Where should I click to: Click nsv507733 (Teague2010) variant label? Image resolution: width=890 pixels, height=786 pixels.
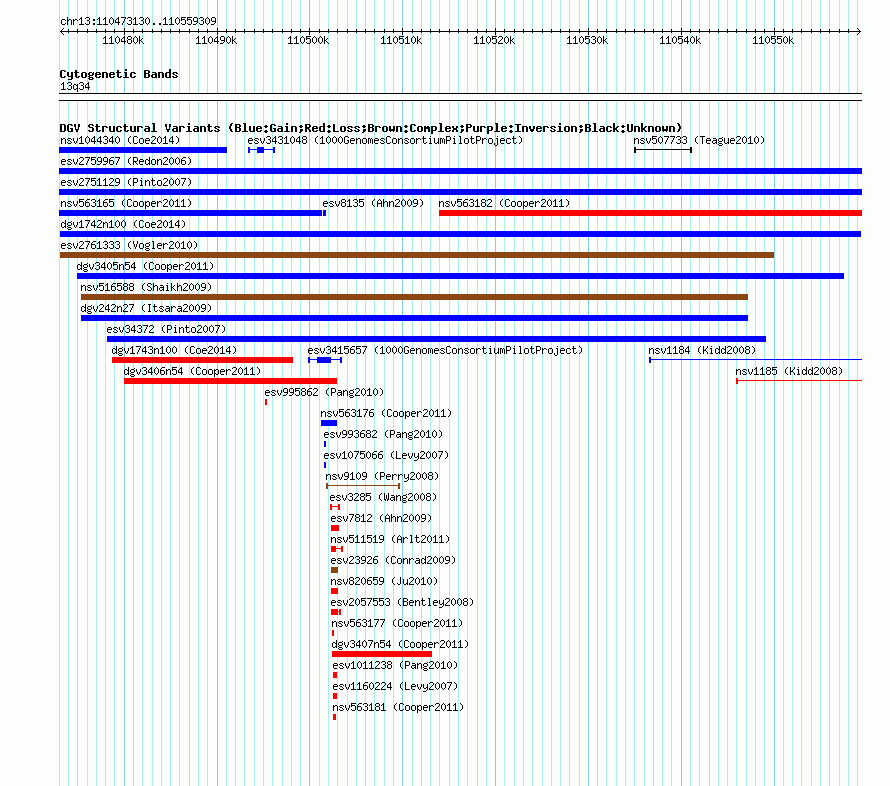pos(699,140)
